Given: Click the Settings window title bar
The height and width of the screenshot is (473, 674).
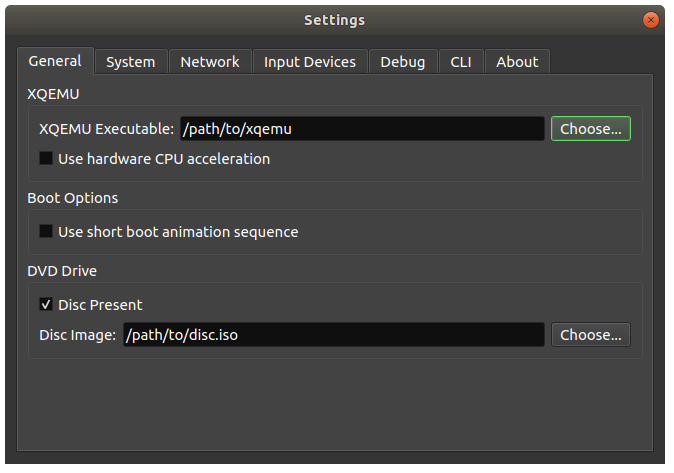Looking at the screenshot, I should 335,20.
